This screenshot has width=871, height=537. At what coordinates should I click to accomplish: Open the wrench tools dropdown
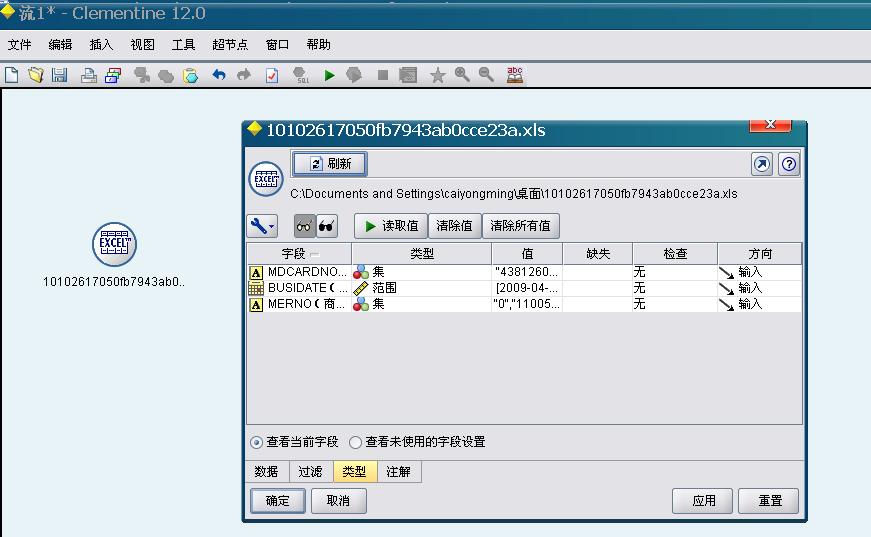pos(262,226)
